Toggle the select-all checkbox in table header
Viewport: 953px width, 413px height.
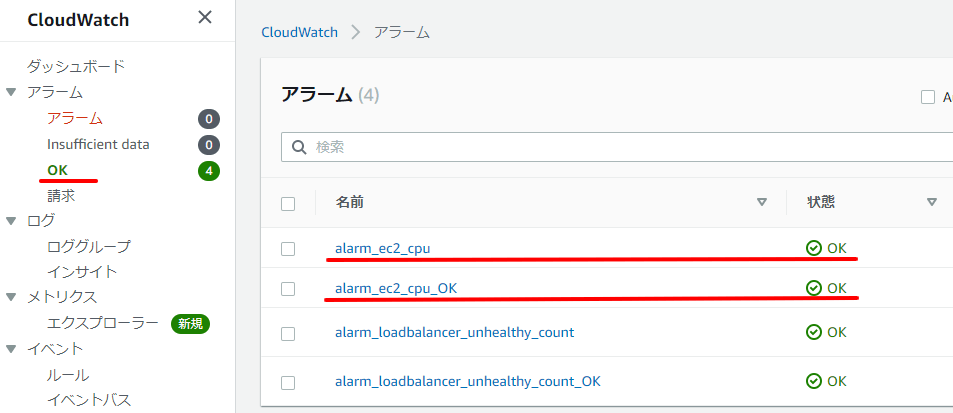coord(288,204)
